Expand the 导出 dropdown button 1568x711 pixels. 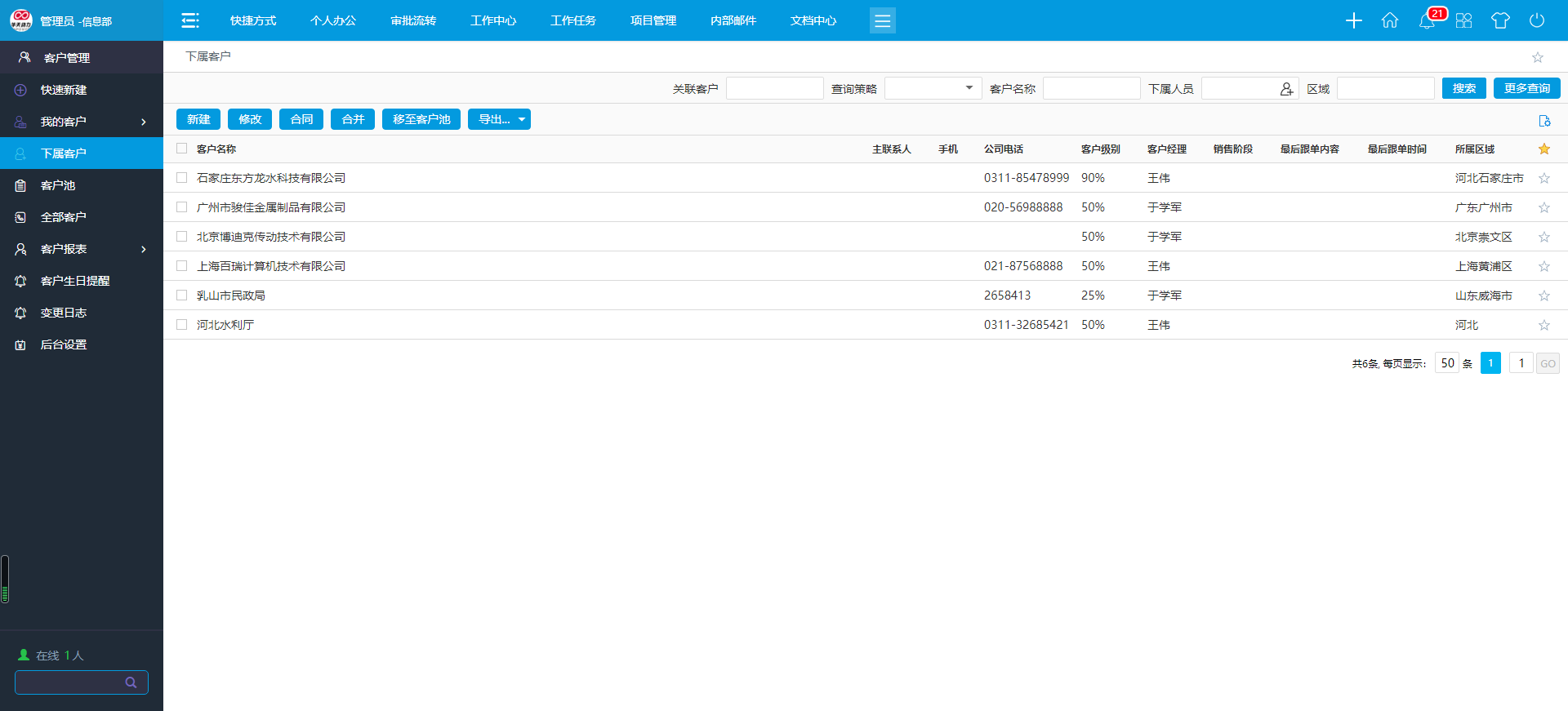tap(499, 119)
